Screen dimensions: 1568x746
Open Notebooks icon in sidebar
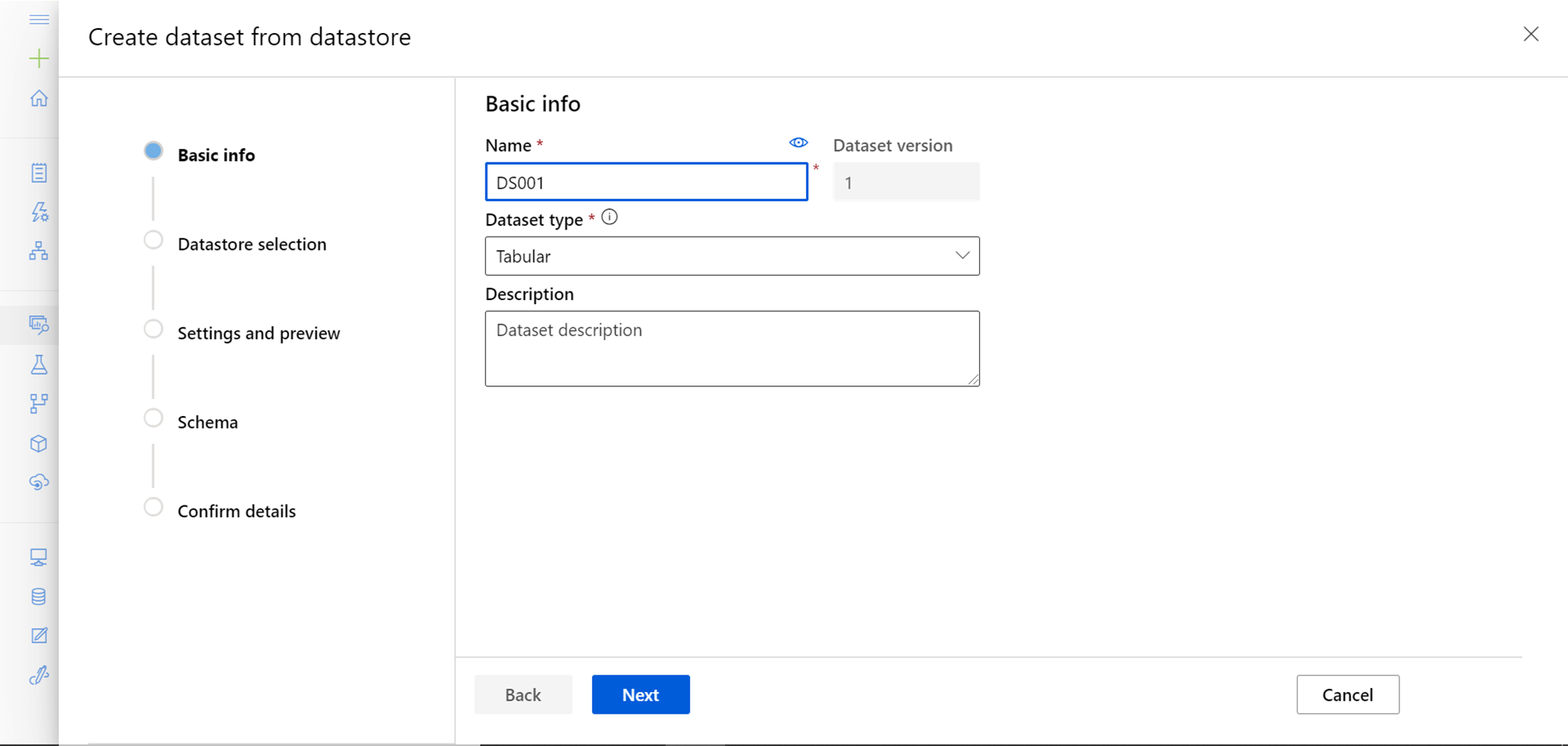38,172
